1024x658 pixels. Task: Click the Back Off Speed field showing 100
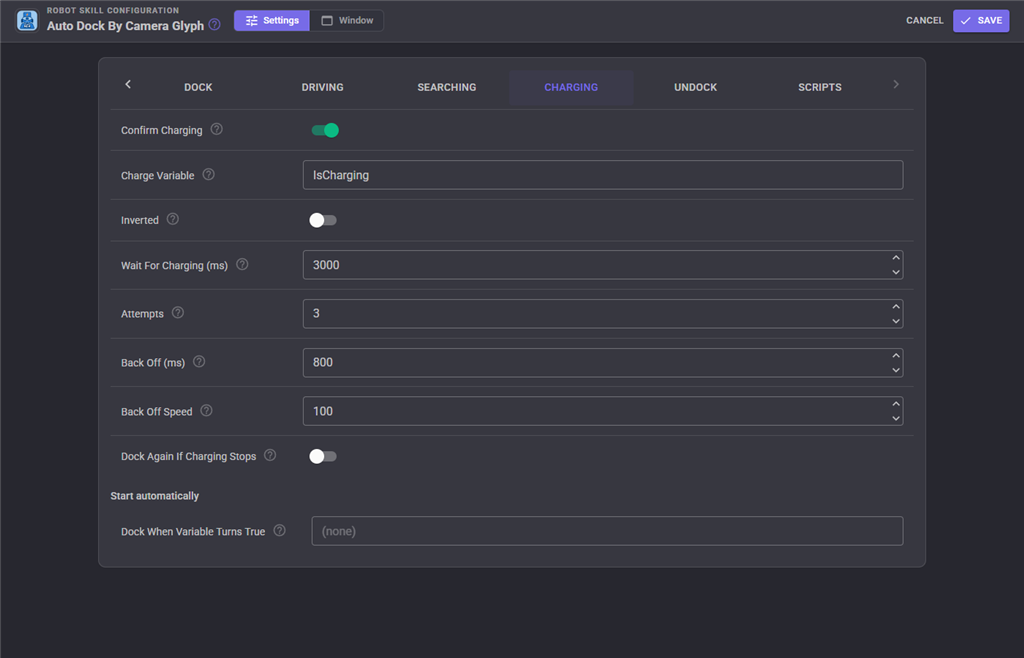603,411
